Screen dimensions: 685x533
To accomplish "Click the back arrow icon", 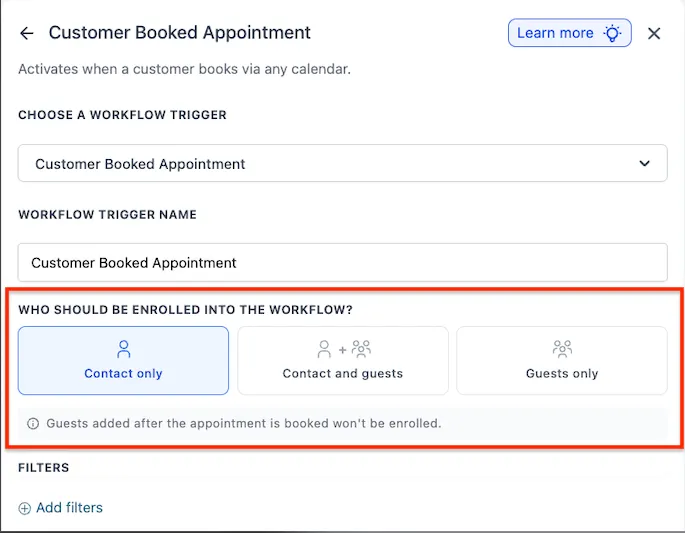I will [x=27, y=33].
